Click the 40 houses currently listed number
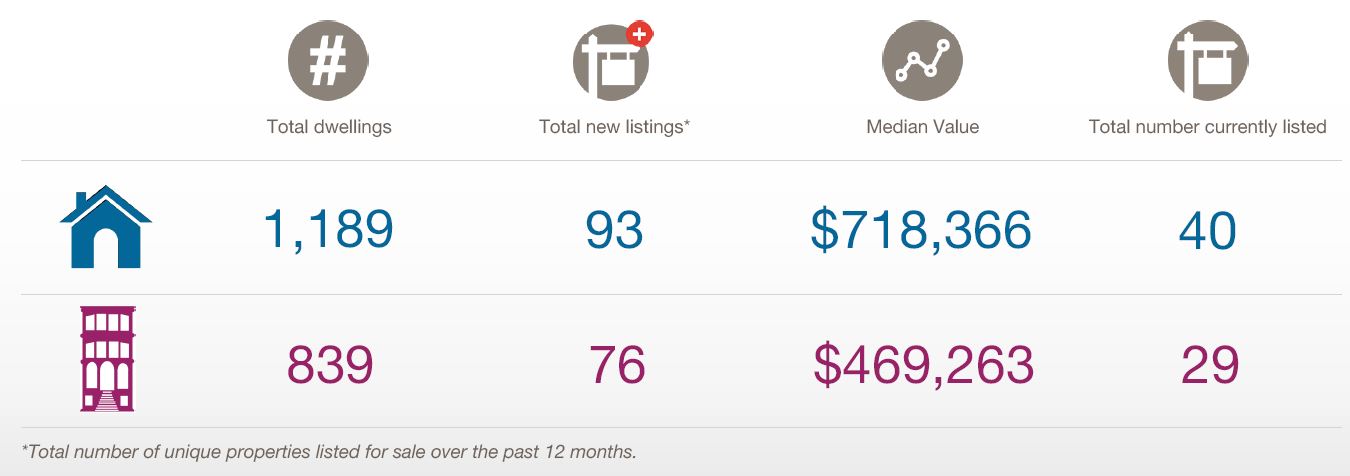Image resolution: width=1350 pixels, height=476 pixels. point(1208,230)
